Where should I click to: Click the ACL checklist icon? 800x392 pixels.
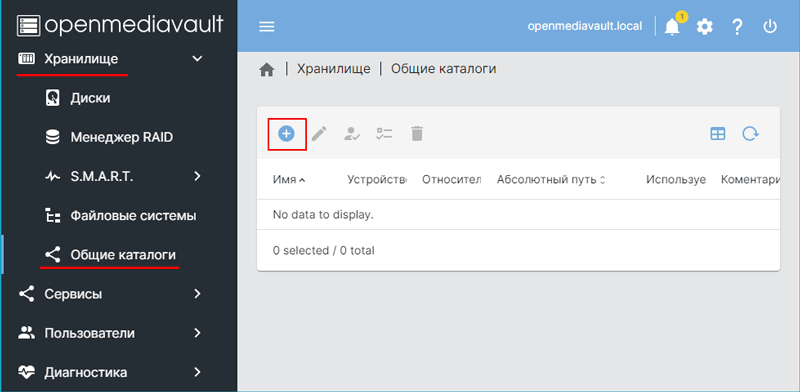pos(384,134)
